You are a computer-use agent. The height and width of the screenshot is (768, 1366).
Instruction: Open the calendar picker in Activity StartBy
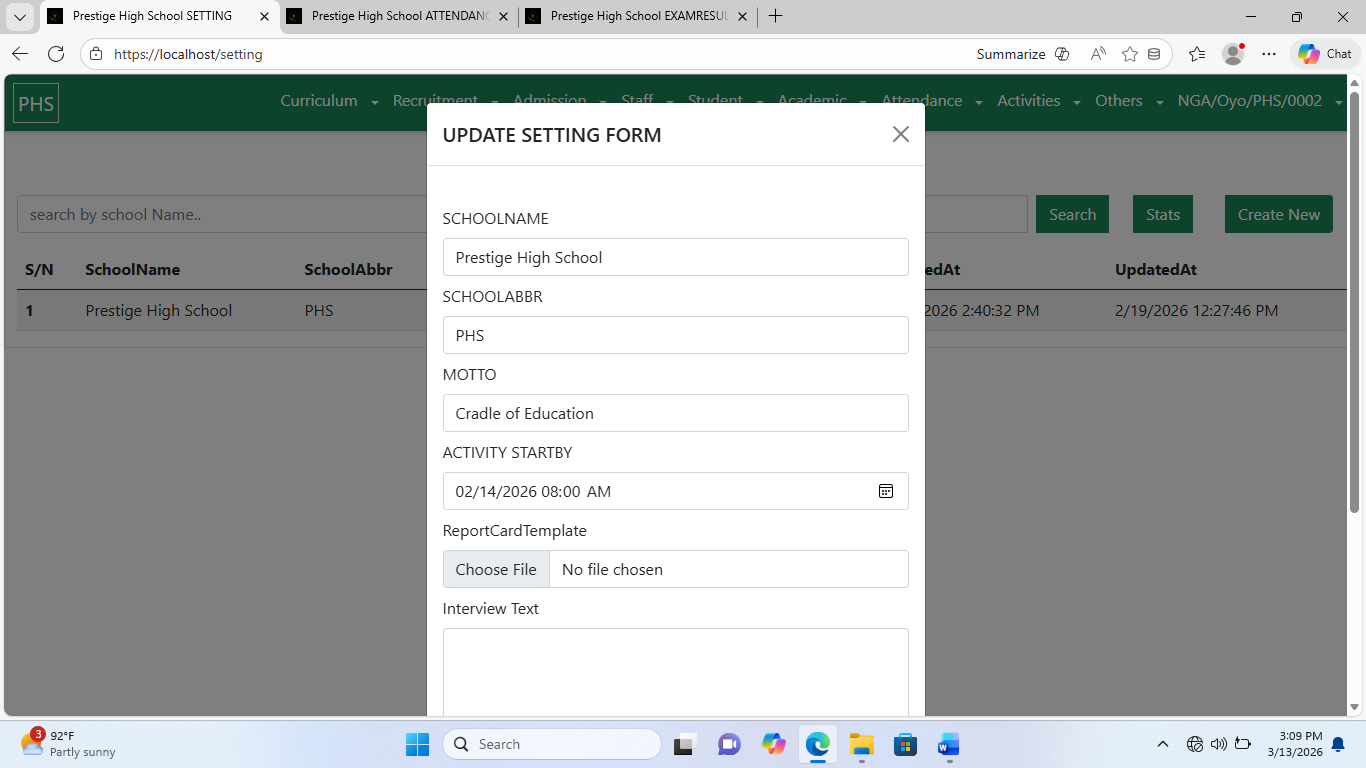pyautogui.click(x=885, y=491)
